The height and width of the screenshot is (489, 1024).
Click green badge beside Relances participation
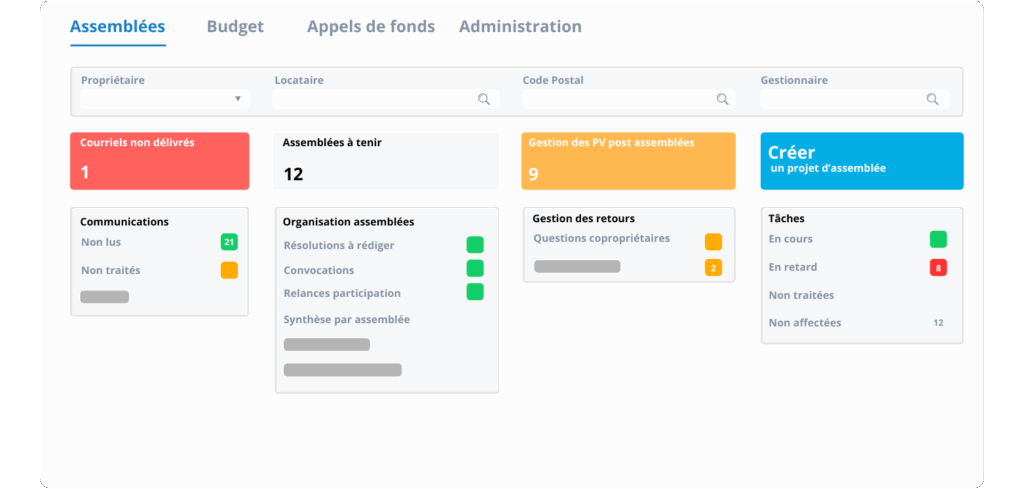click(x=475, y=292)
